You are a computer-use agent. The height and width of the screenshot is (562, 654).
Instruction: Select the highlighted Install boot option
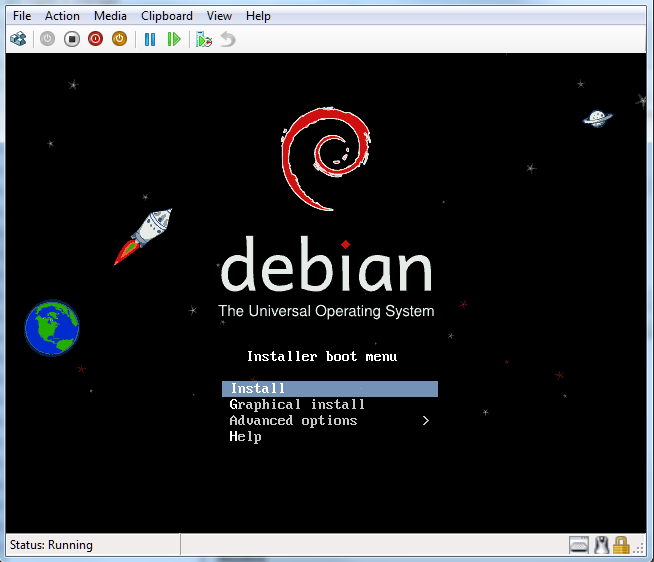coord(330,388)
